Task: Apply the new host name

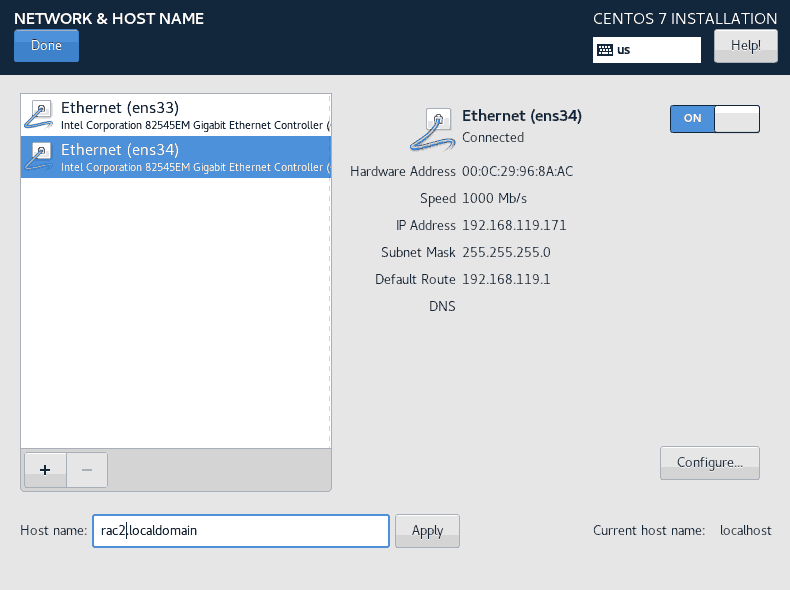Action: [x=427, y=531]
